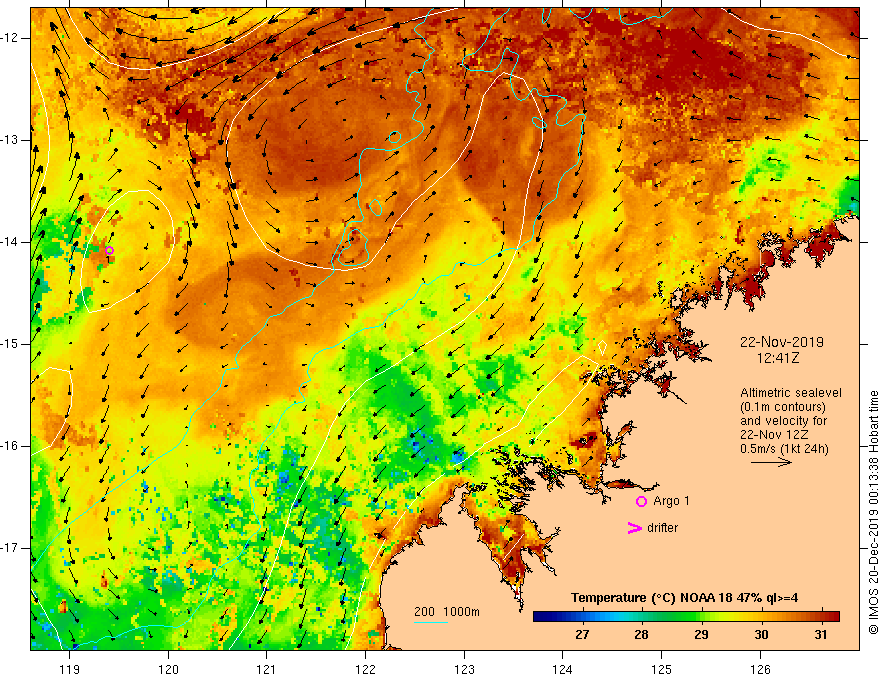Click the latitude axis label -16
Viewport: 880px width, 680px height.
pos(10,446)
